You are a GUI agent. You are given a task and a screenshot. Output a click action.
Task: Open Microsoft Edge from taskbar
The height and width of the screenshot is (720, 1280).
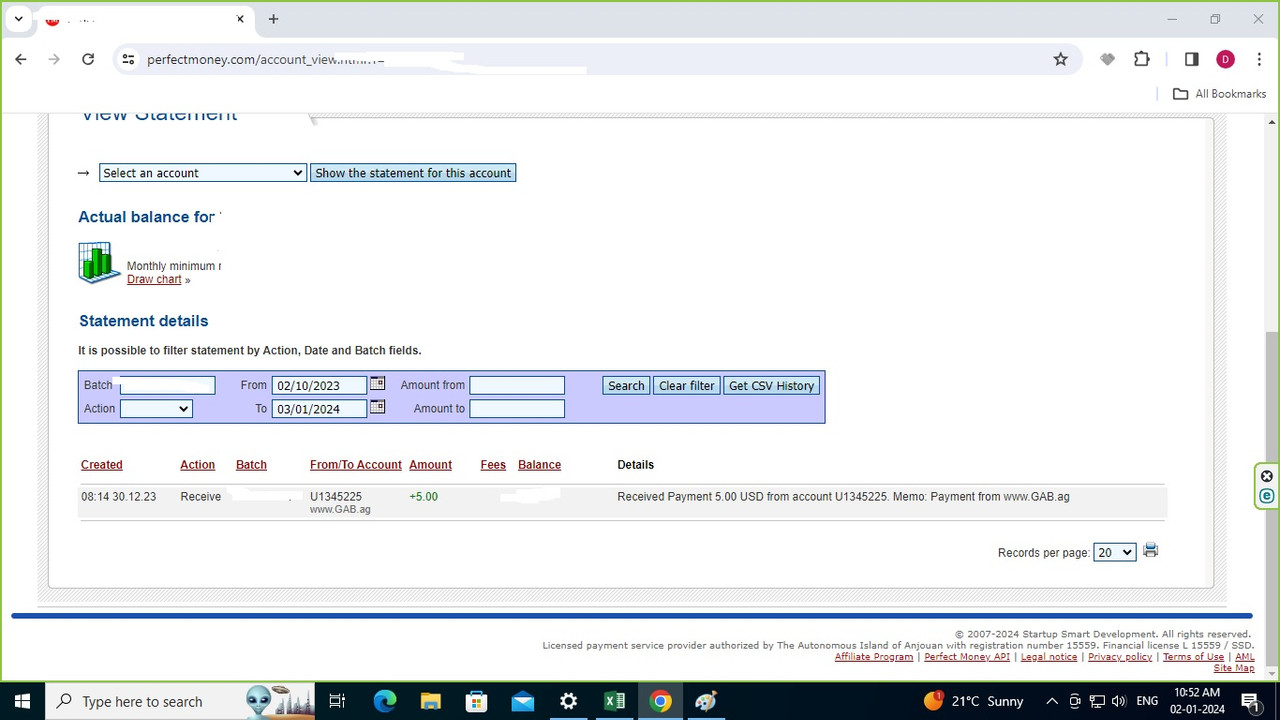pyautogui.click(x=385, y=701)
